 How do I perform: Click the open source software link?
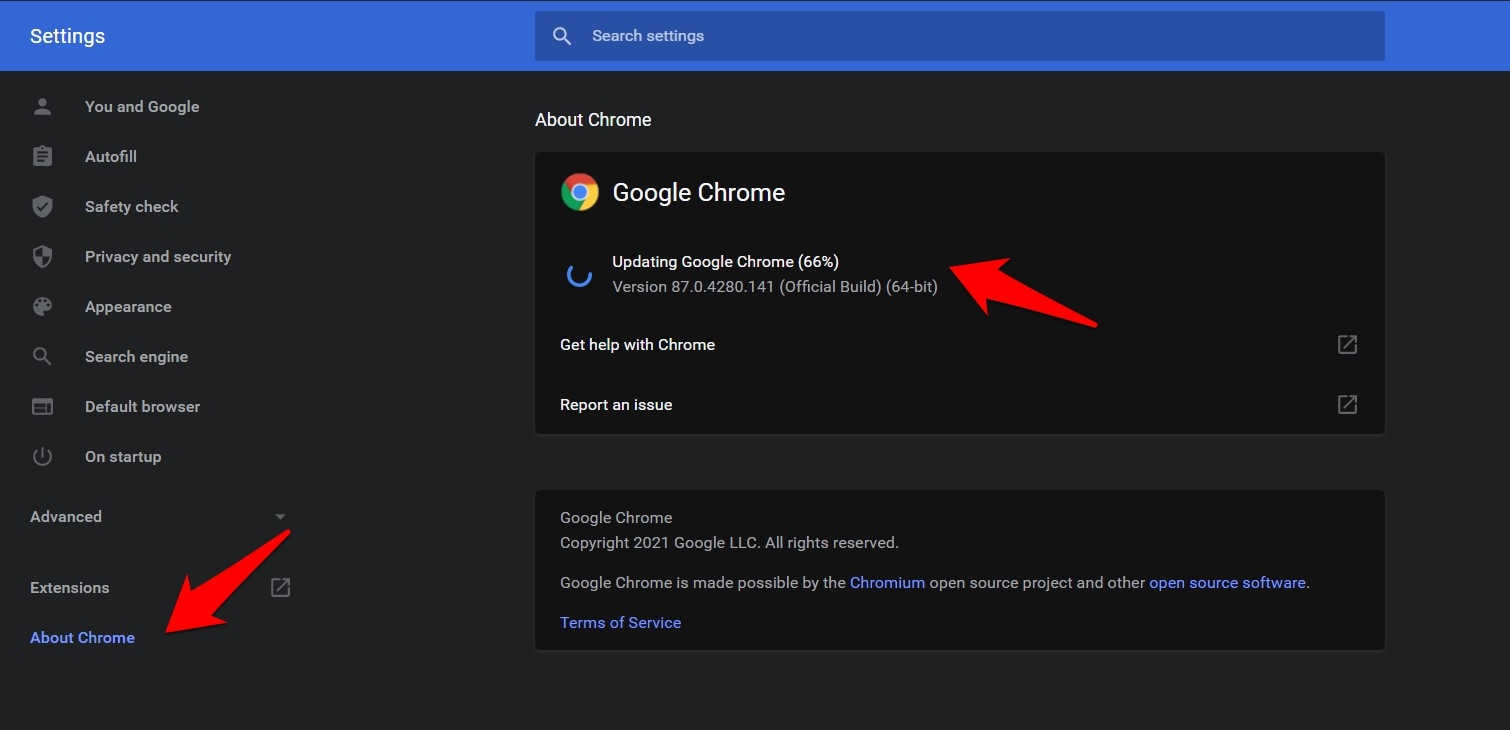(1227, 582)
